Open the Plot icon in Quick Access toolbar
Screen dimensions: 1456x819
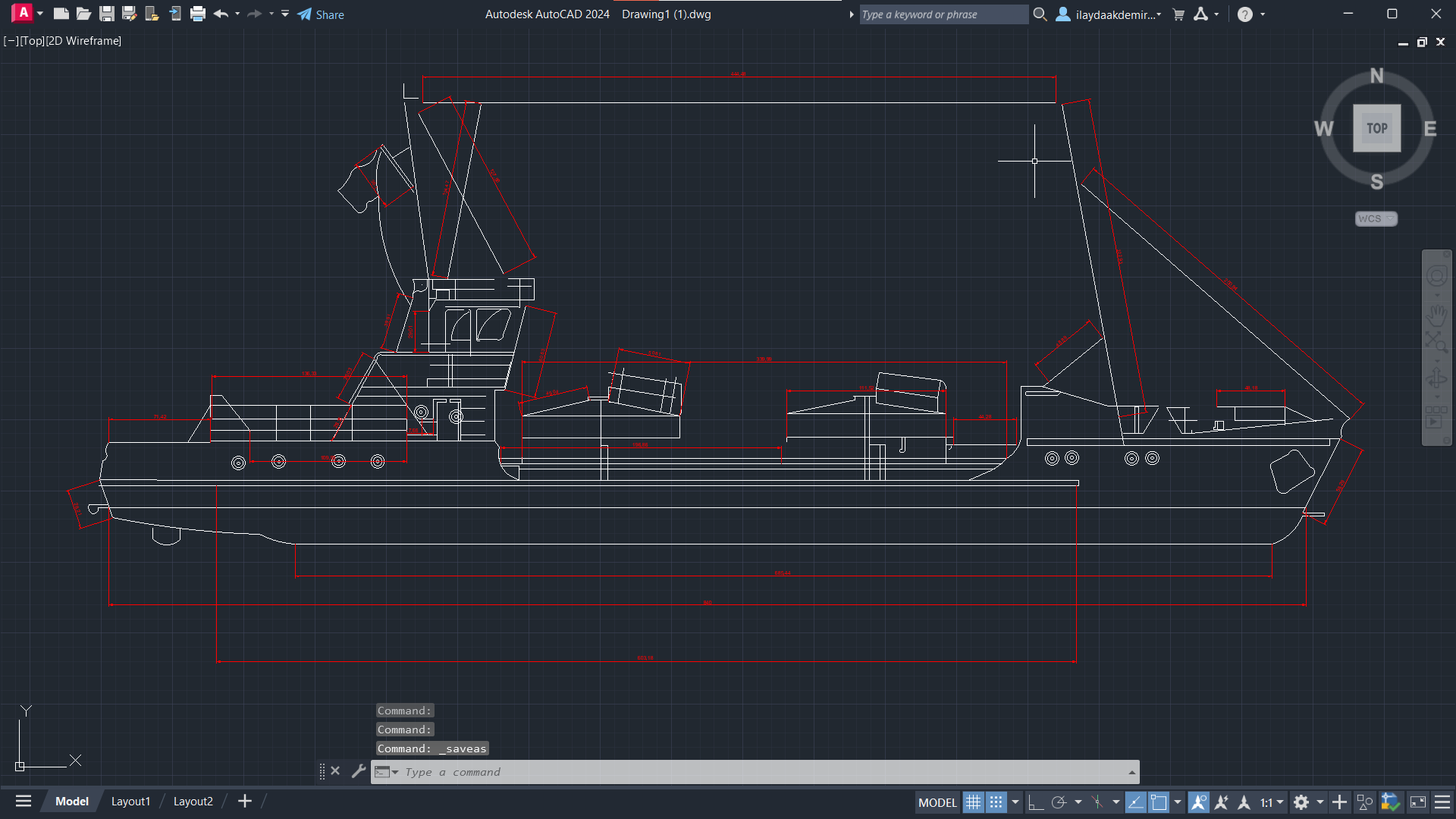click(197, 14)
